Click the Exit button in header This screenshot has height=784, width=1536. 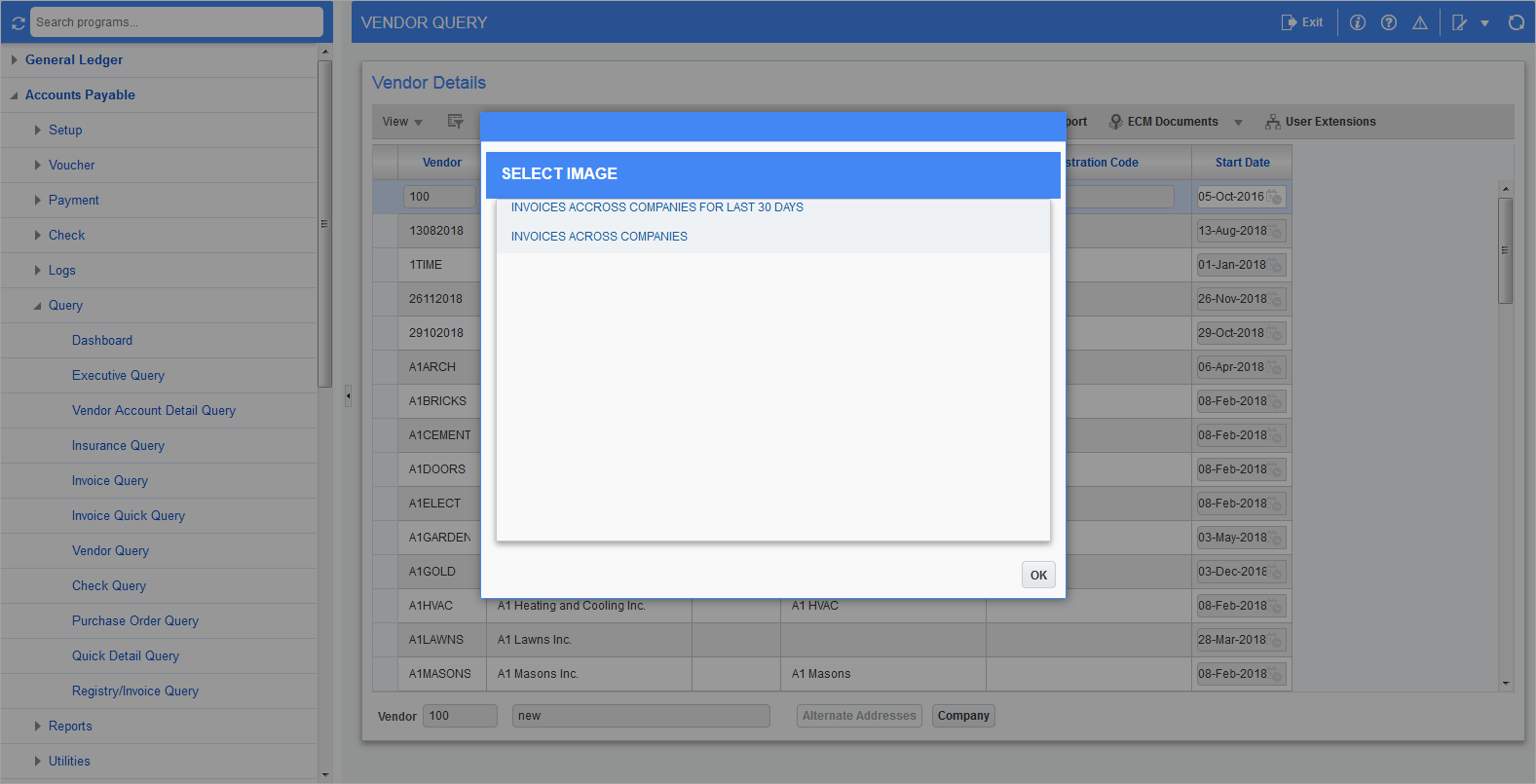(x=1302, y=22)
